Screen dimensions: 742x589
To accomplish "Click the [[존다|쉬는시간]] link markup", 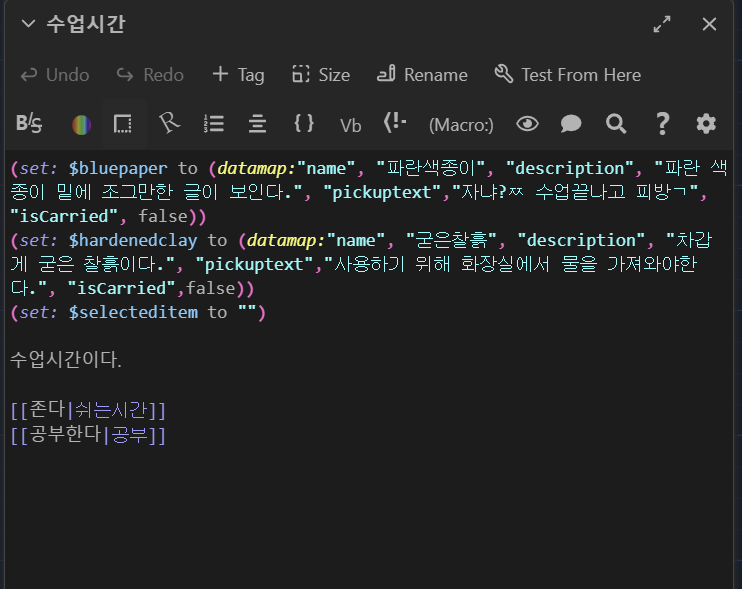I will pos(88,410).
